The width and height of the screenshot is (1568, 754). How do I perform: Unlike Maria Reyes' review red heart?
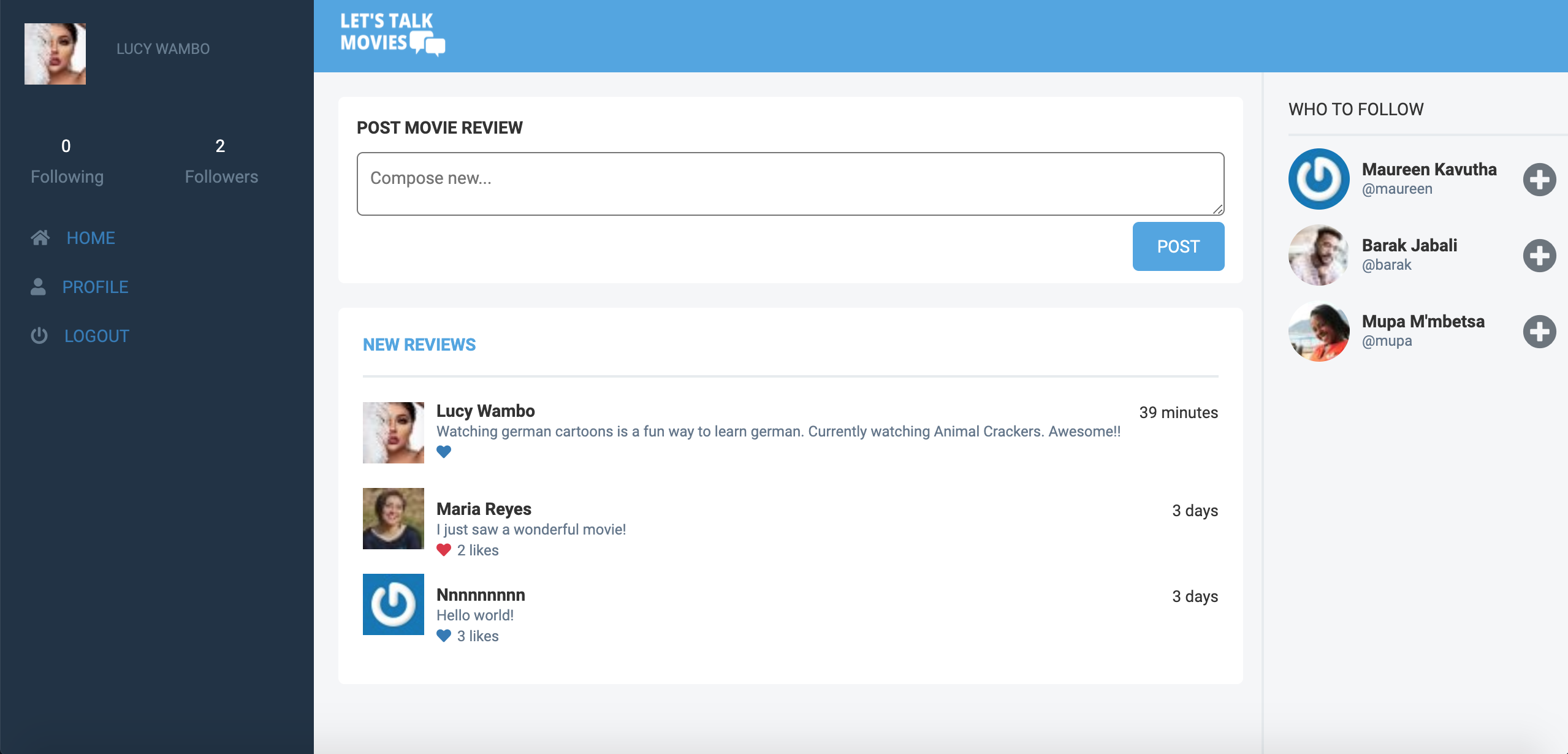(x=444, y=550)
